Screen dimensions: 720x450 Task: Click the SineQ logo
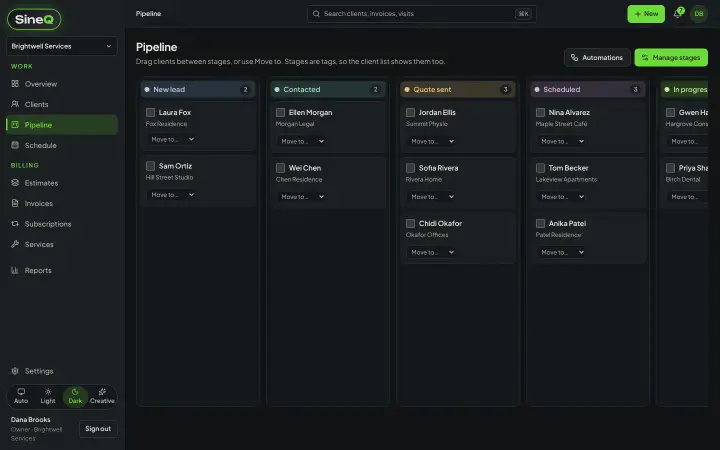34,19
